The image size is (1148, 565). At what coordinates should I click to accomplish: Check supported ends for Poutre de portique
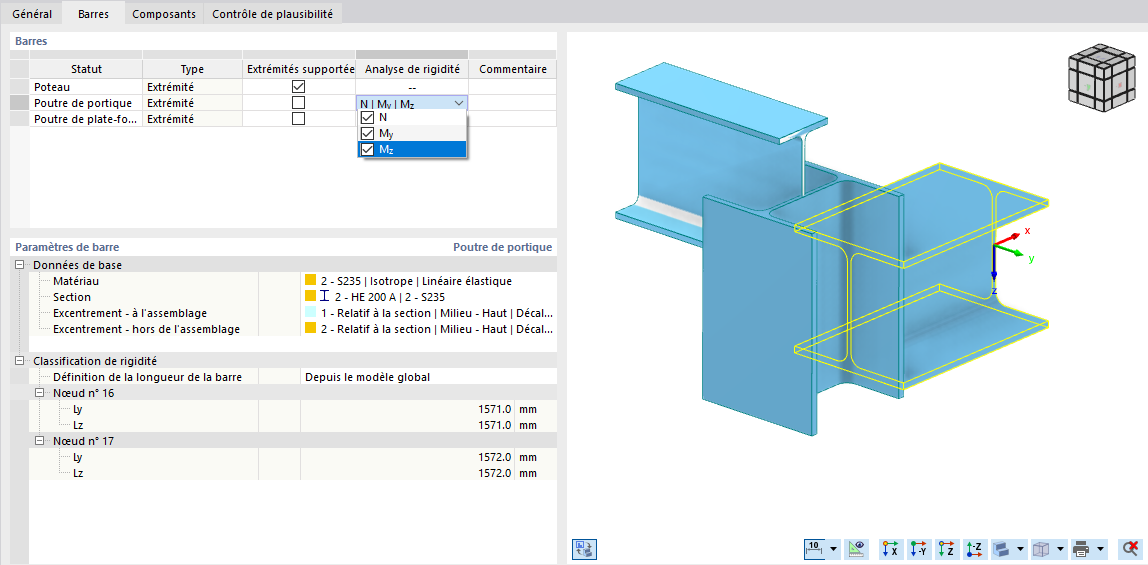pyautogui.click(x=298, y=102)
